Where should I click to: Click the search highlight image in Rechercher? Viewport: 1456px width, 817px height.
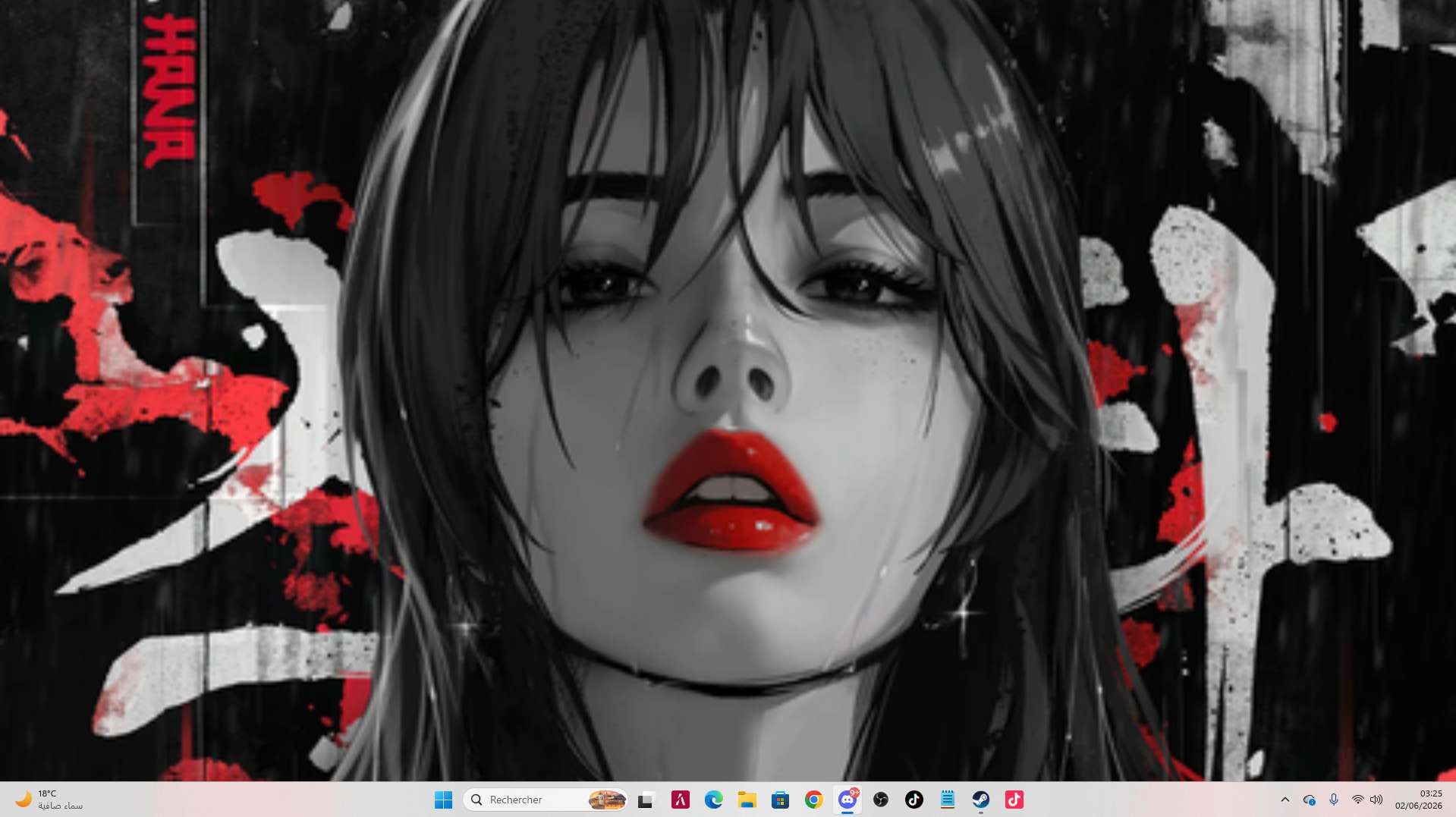[x=607, y=800]
